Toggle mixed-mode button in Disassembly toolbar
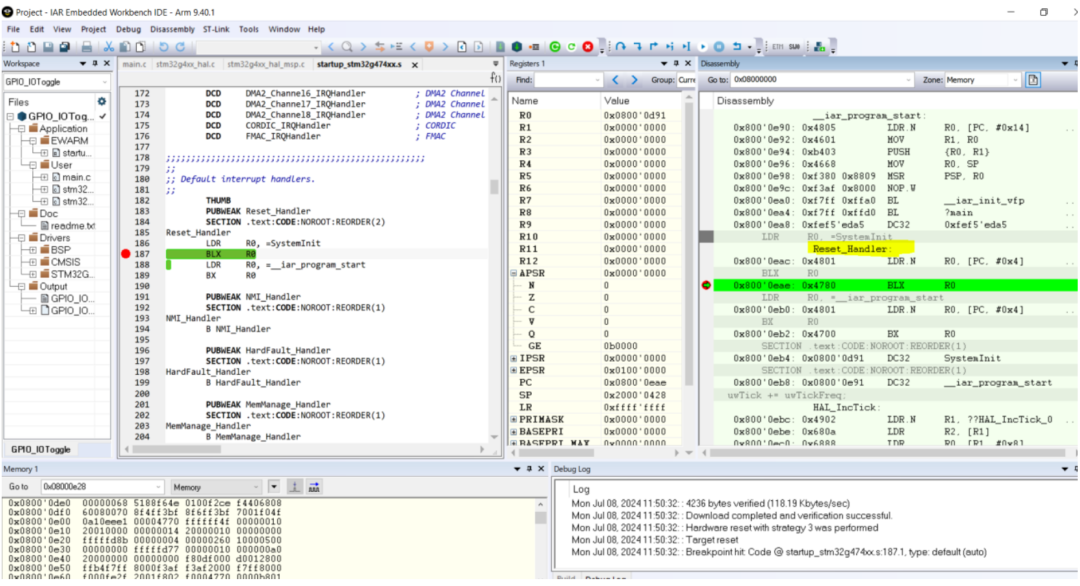The width and height of the screenshot is (1080, 586). tap(1033, 80)
